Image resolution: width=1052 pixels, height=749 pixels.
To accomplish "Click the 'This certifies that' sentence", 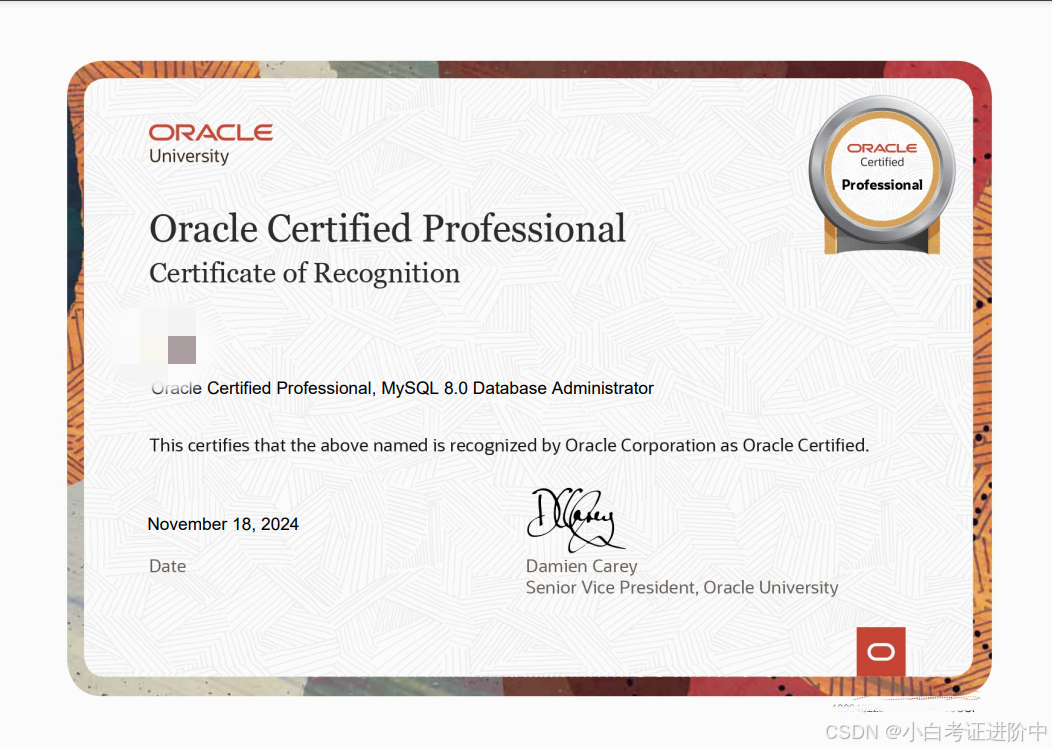I will tap(509, 446).
